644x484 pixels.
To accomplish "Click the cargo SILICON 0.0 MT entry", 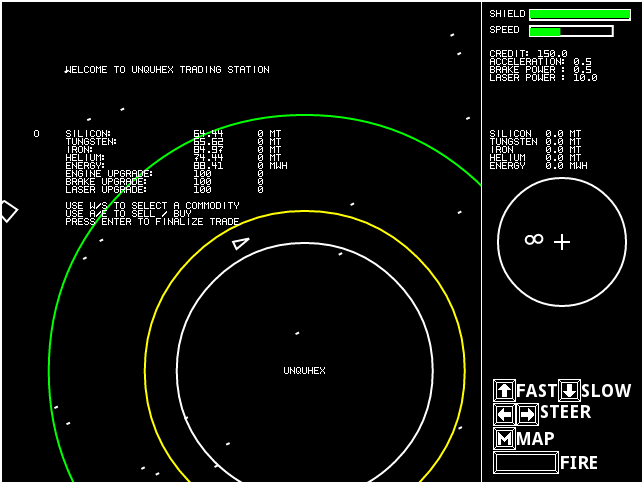I will pos(535,134).
